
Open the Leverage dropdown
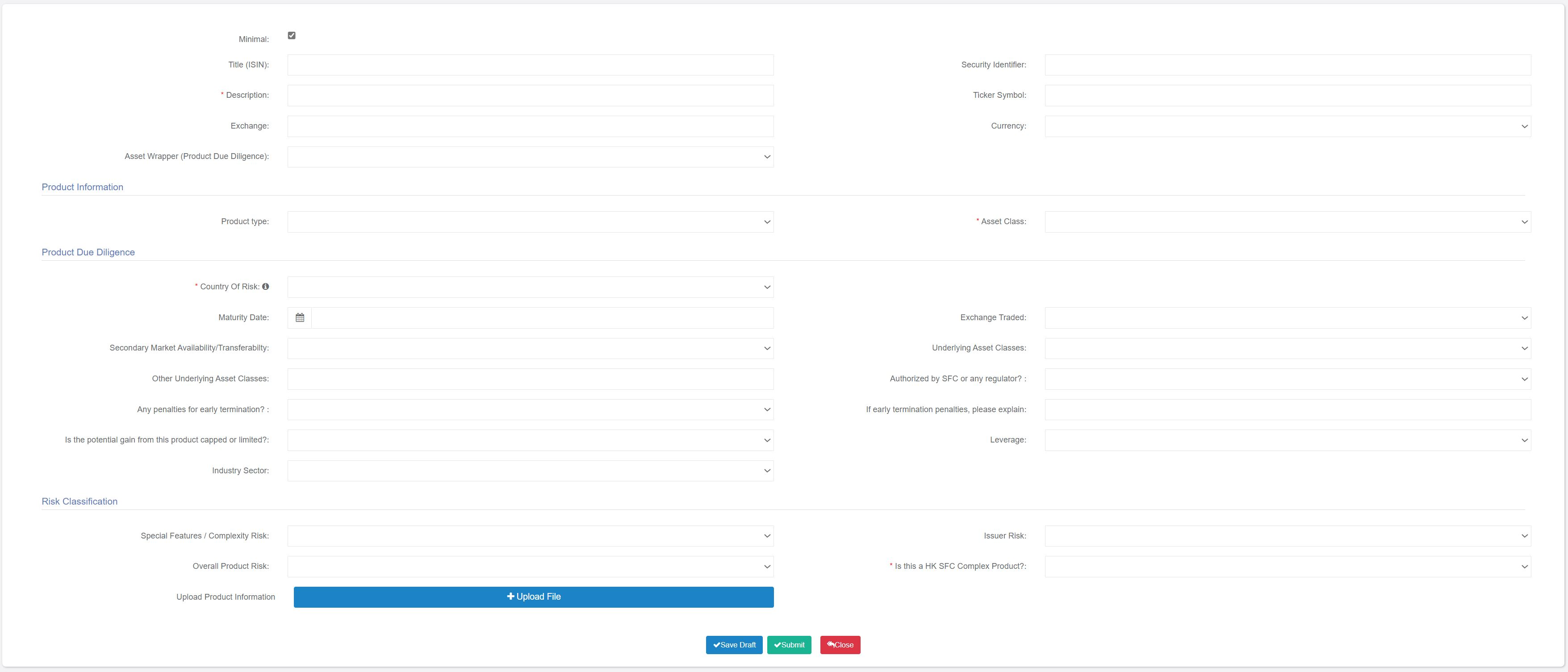pos(1288,440)
